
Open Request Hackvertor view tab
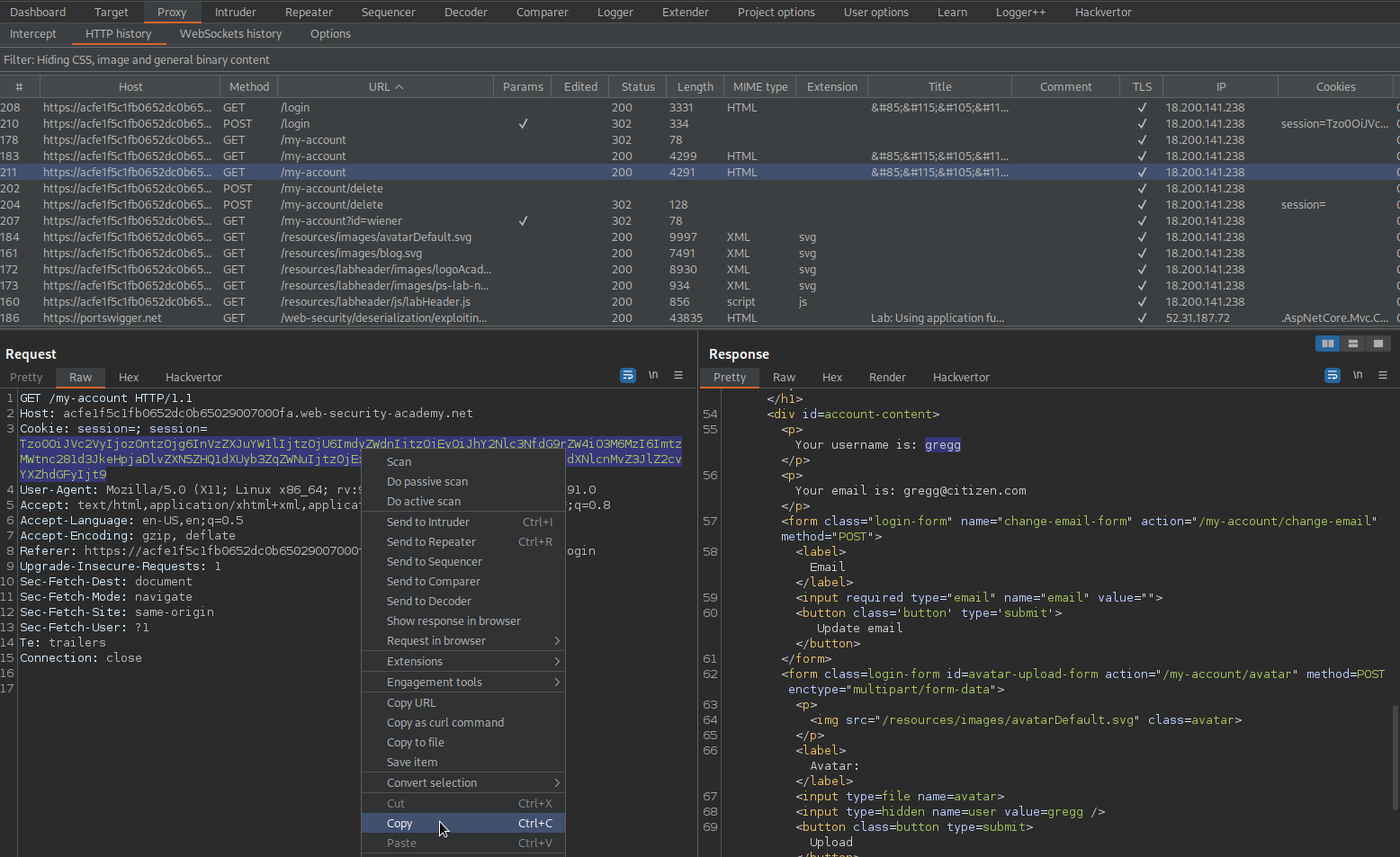pos(193,378)
